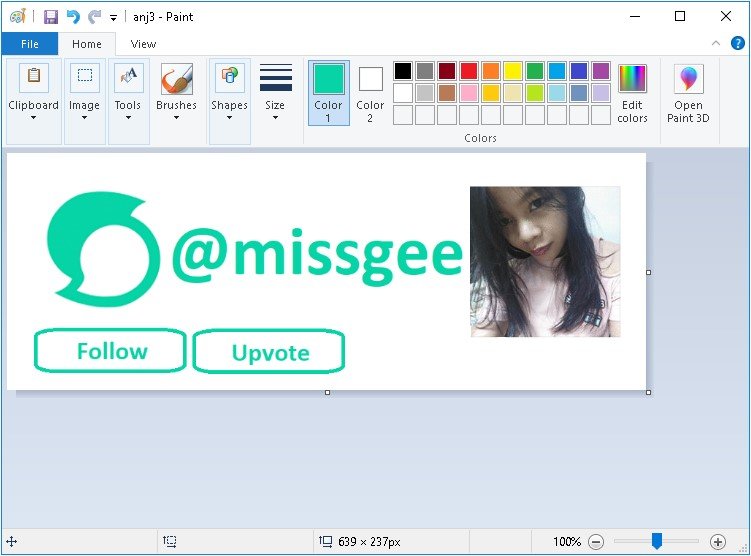Redo the last undone action
Viewport: 751px width, 556px height.
click(x=94, y=17)
